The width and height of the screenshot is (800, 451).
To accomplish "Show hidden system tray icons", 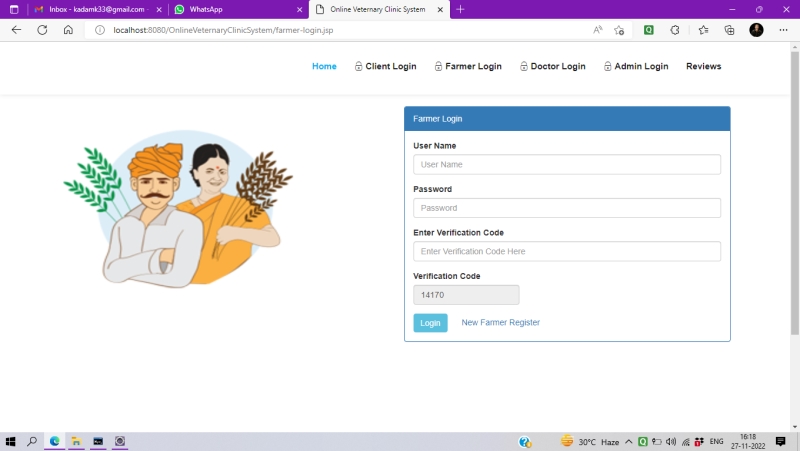I will [x=629, y=442].
